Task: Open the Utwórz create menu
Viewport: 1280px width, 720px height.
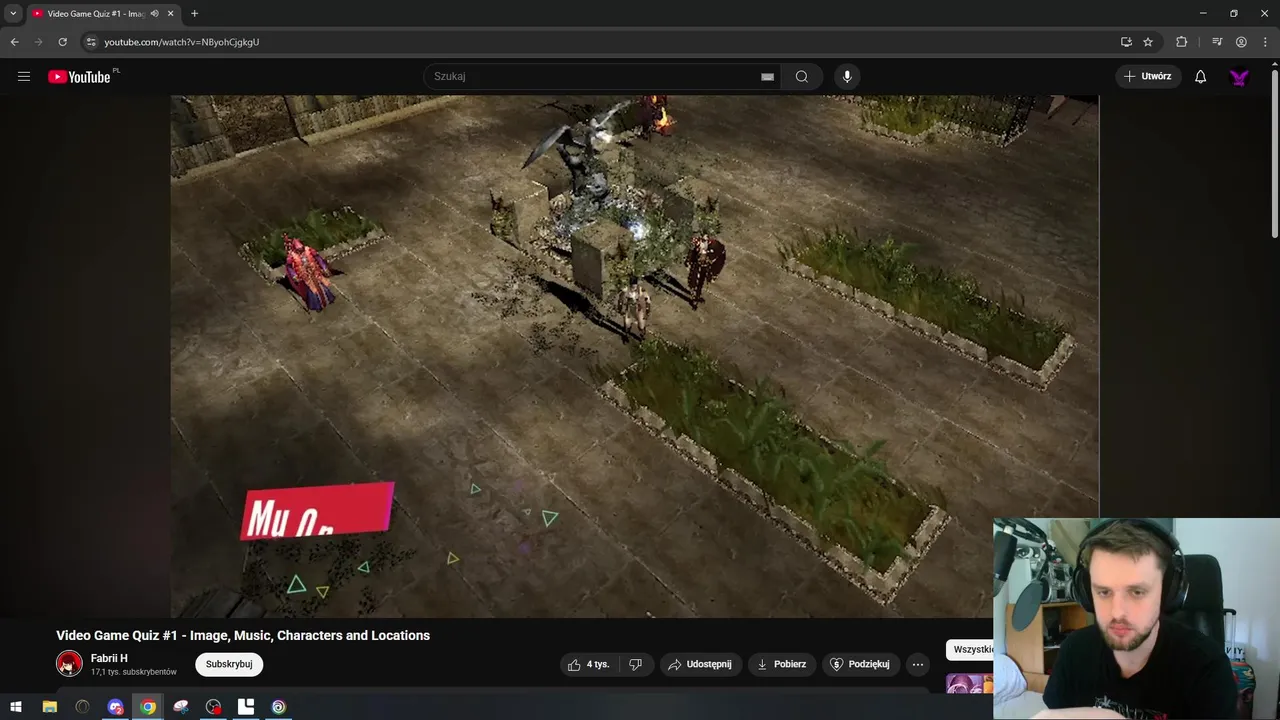Action: pos(1148,76)
